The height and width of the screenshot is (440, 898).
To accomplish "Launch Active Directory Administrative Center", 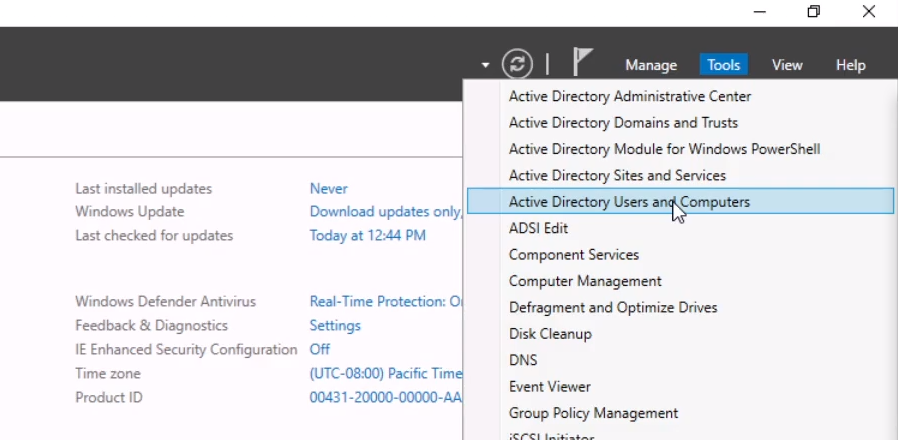I will tap(629, 97).
